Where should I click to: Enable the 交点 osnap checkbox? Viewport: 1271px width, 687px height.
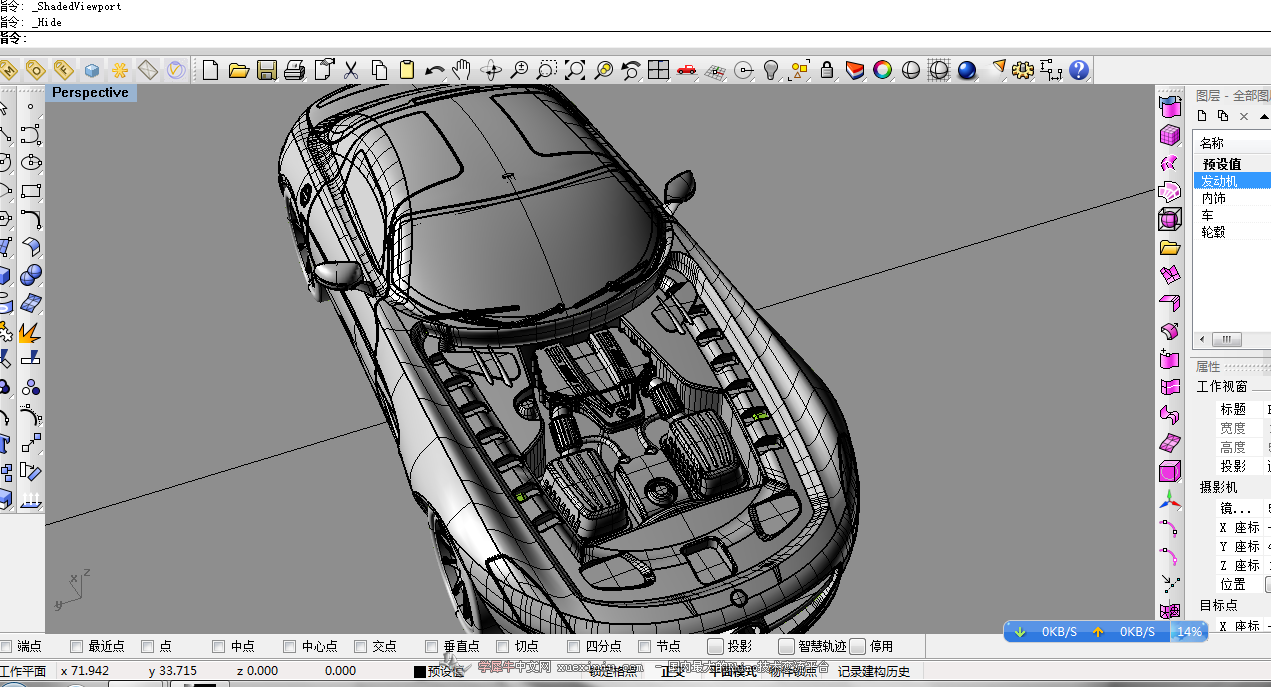point(361,646)
